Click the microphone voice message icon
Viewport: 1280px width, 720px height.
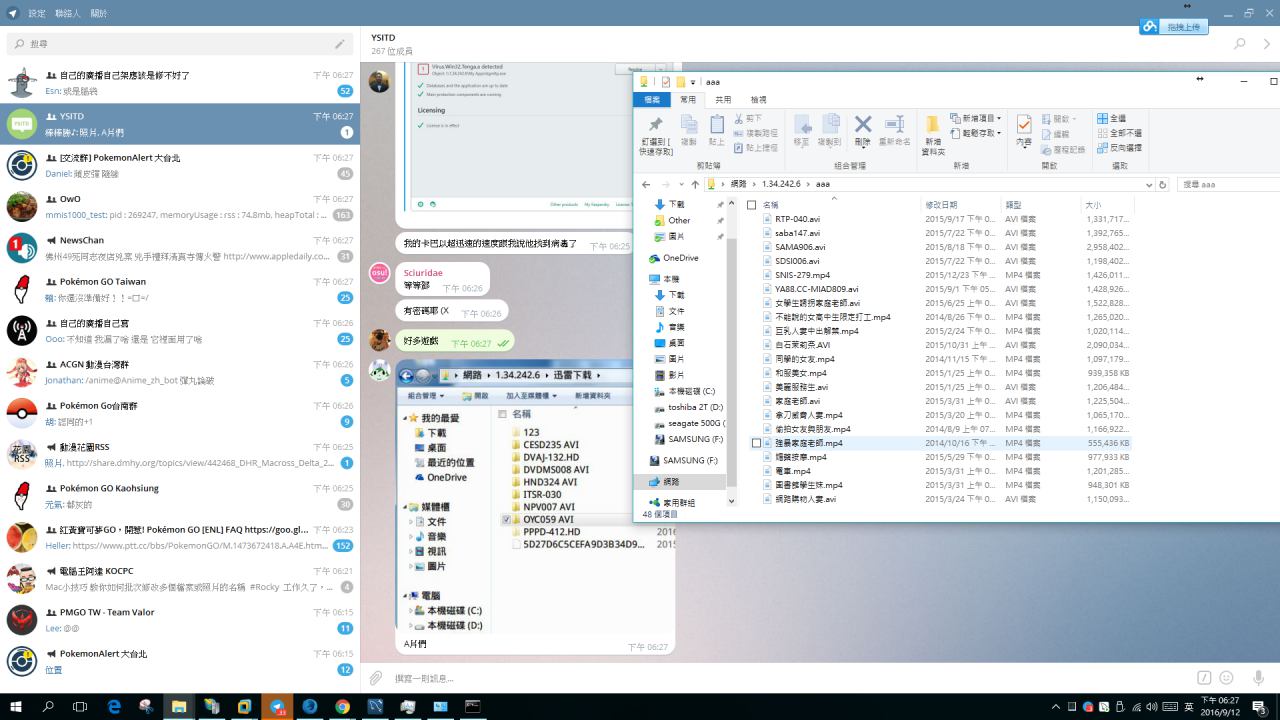tap(1258, 678)
